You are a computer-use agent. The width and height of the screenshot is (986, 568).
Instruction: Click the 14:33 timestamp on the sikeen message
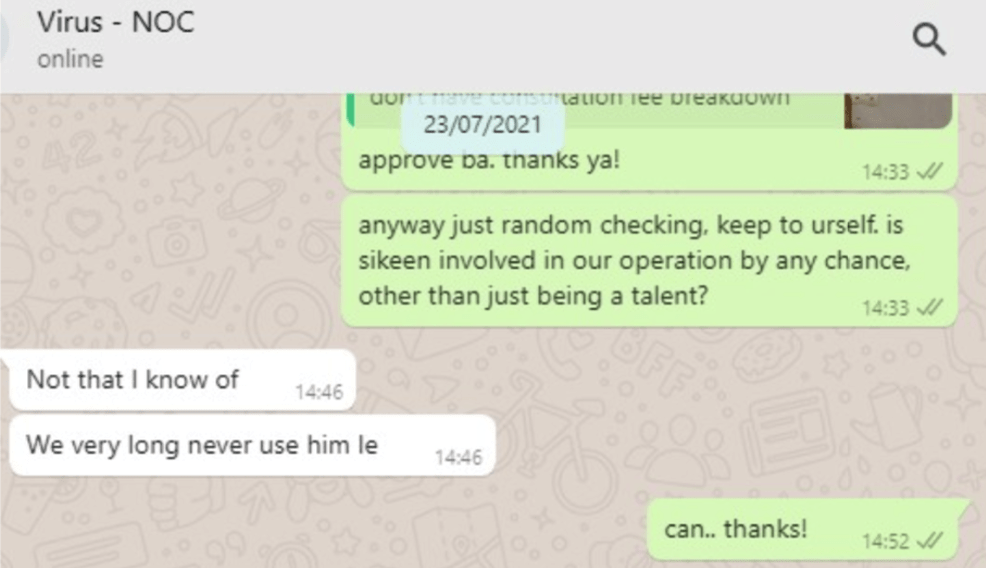[885, 308]
